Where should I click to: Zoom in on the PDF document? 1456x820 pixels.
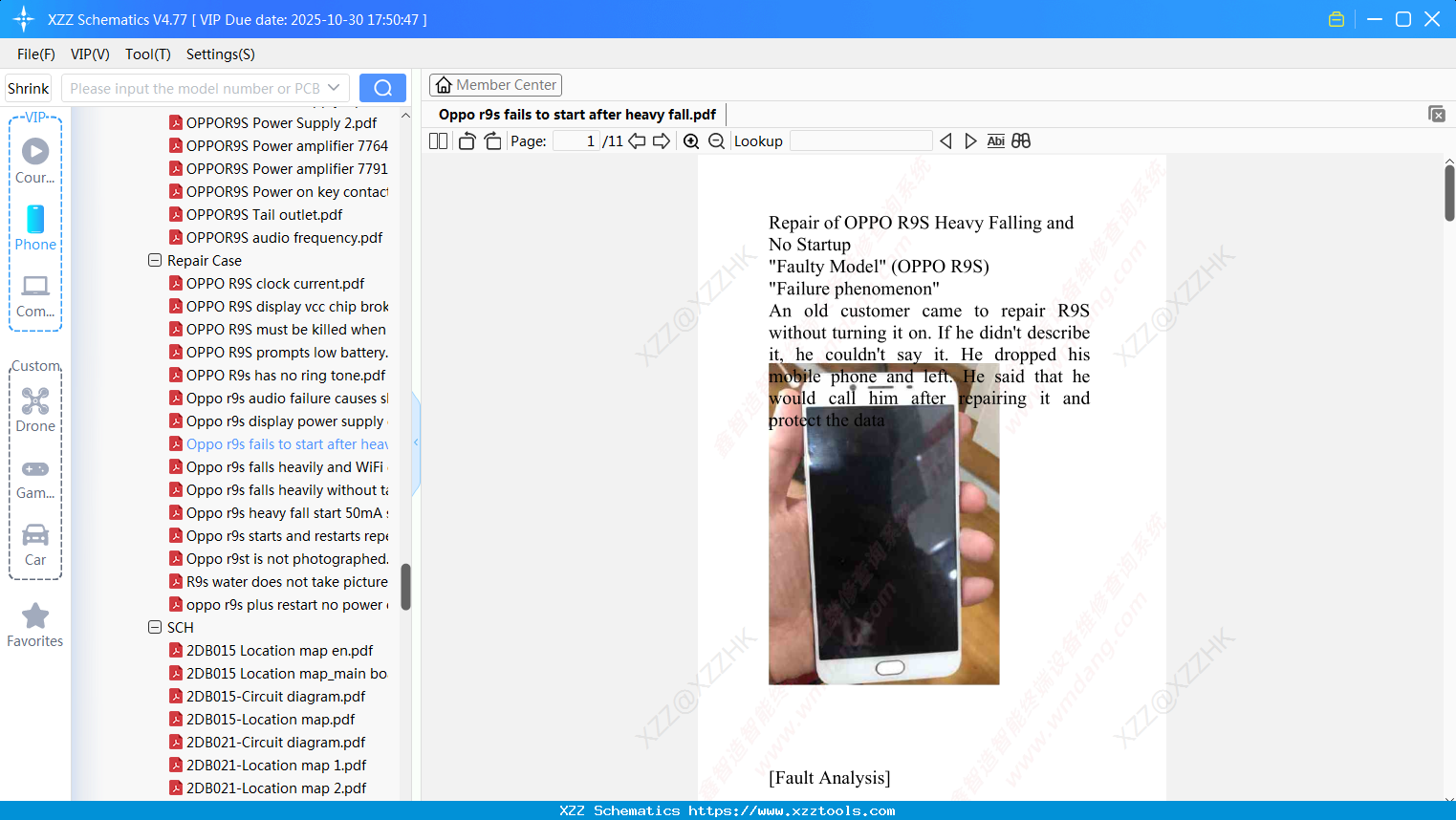pos(691,141)
